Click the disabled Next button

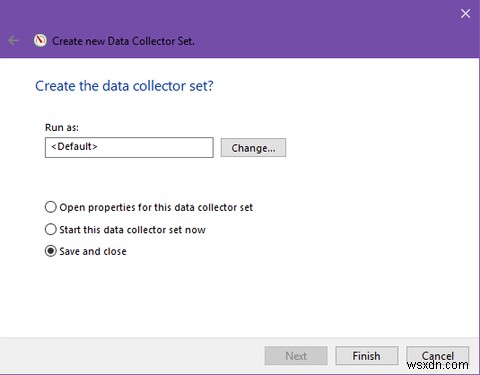[x=296, y=356]
